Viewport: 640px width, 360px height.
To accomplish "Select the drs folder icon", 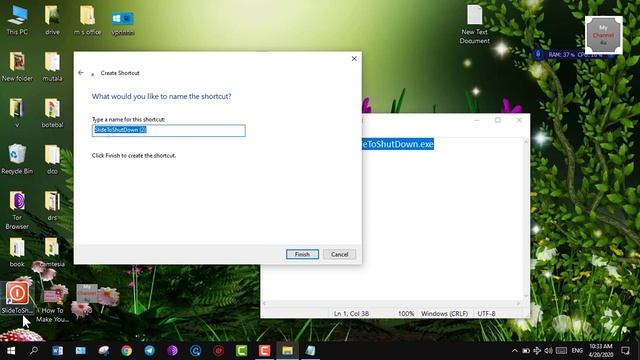I will click(x=52, y=206).
